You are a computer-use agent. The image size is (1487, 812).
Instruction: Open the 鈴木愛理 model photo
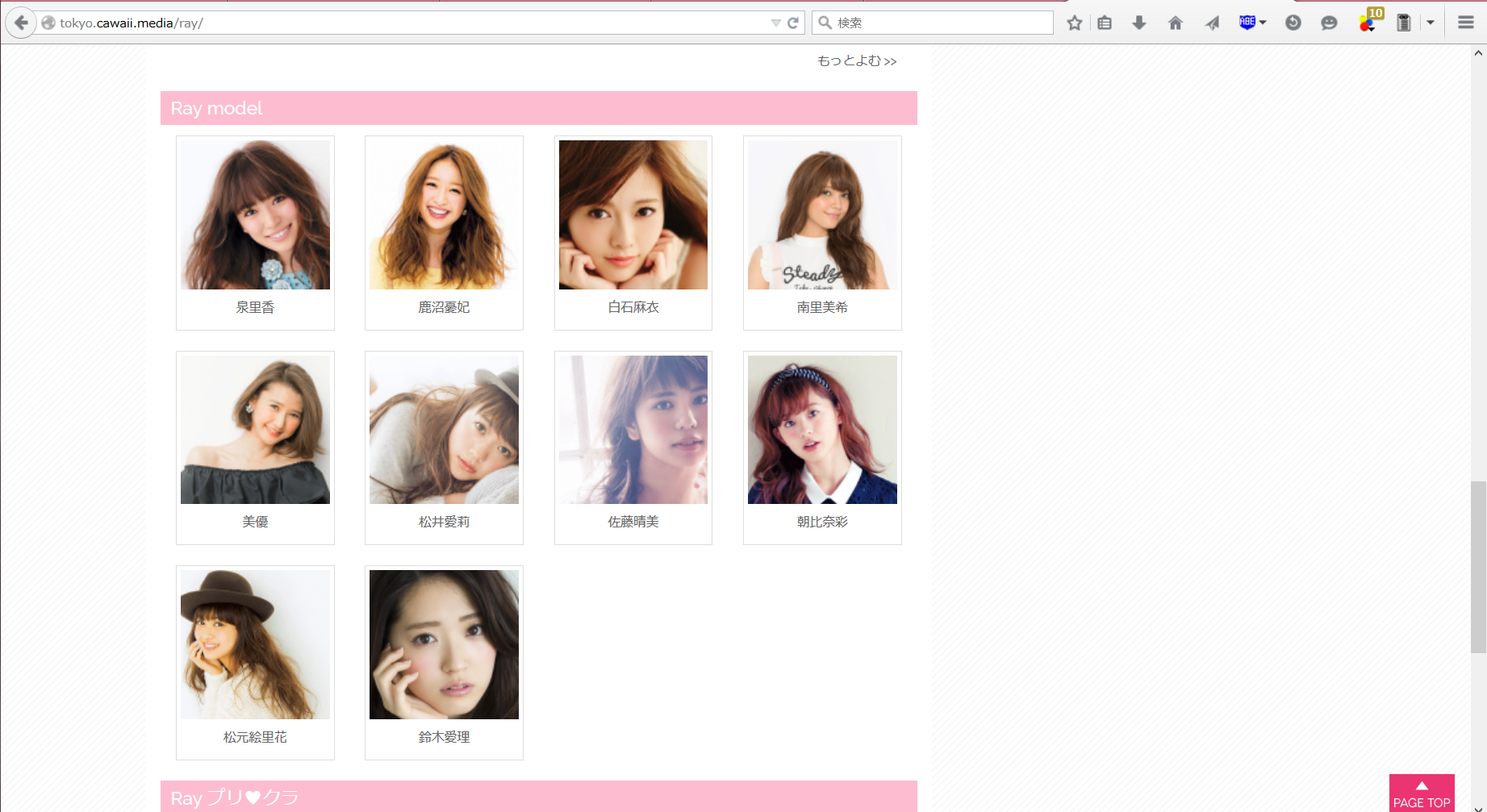pyautogui.click(x=444, y=645)
